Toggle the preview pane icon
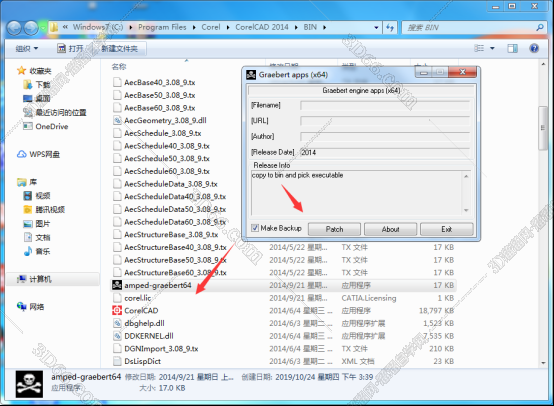Screen dimensions: 554x406 512,48
